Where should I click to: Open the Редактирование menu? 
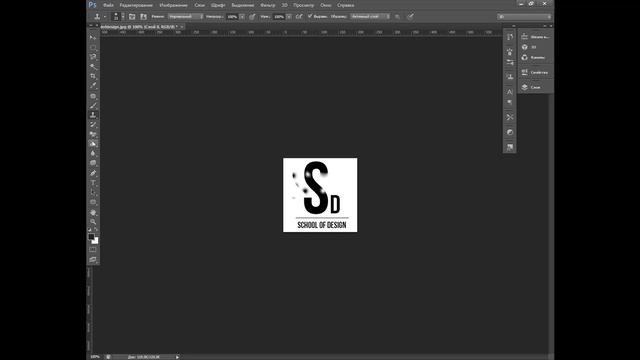(136, 5)
